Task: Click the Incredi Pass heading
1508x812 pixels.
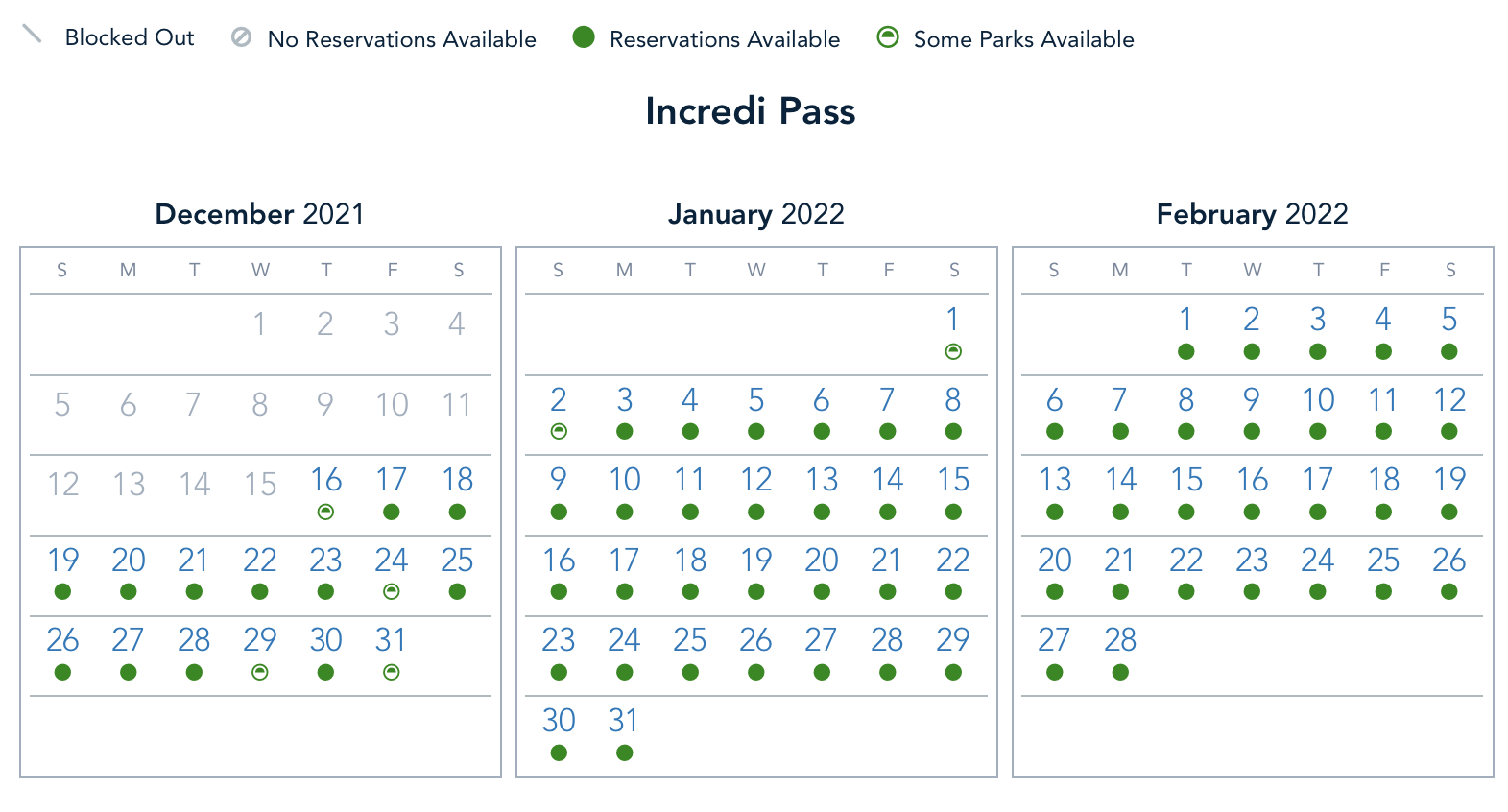Action: click(750, 111)
